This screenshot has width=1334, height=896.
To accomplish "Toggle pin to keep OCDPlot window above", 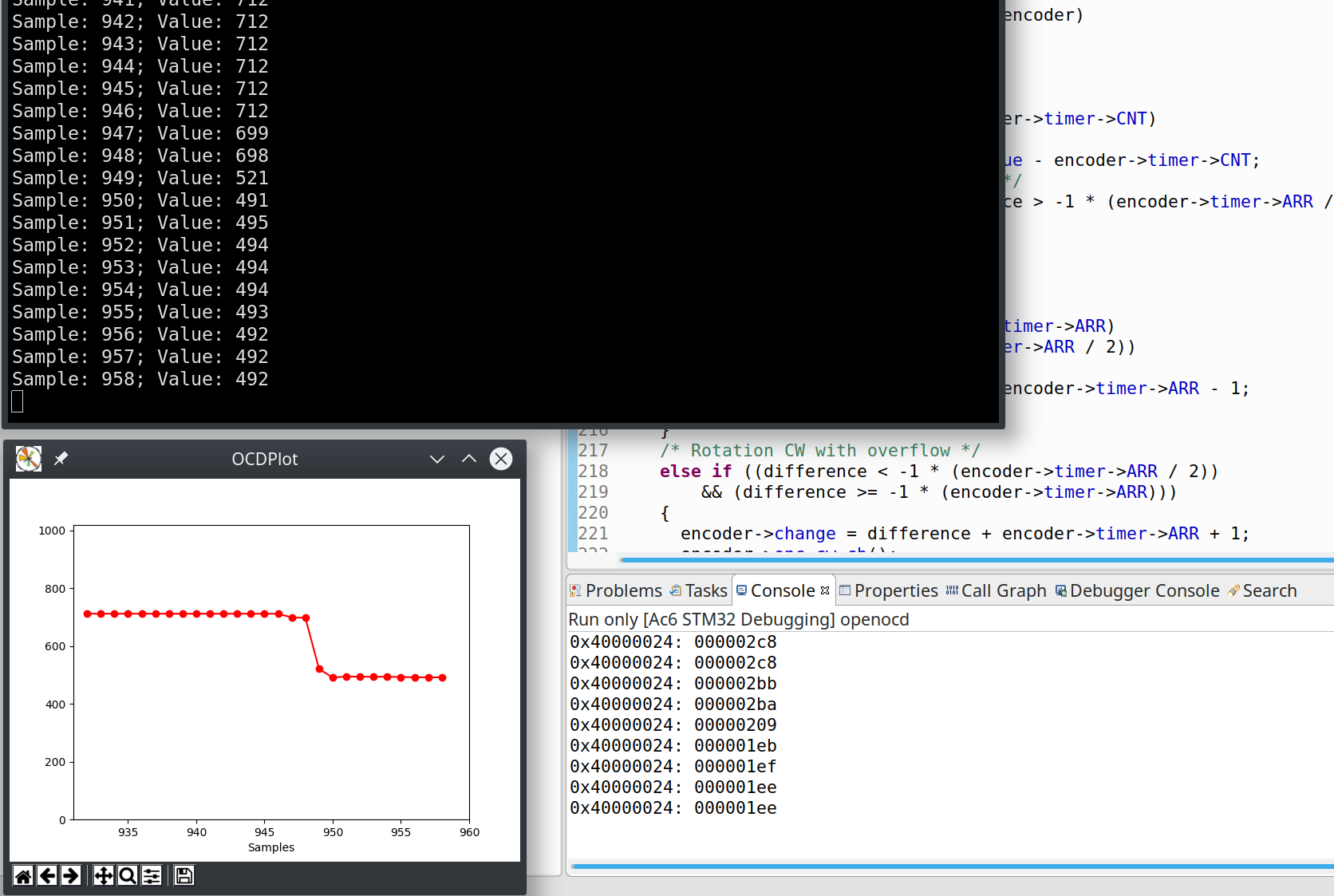I will point(61,459).
